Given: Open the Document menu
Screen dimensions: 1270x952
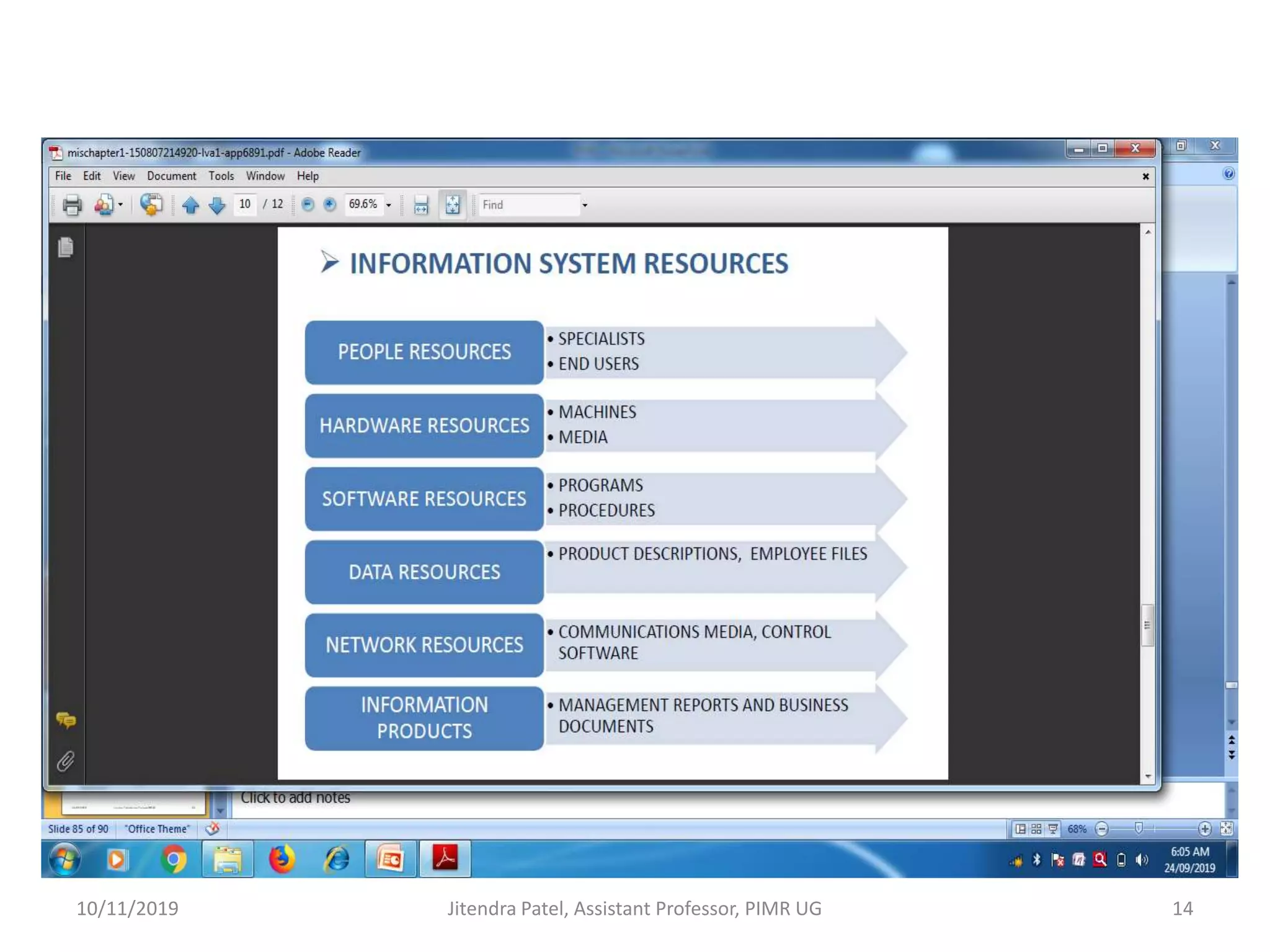Looking at the screenshot, I should pyautogui.click(x=171, y=176).
